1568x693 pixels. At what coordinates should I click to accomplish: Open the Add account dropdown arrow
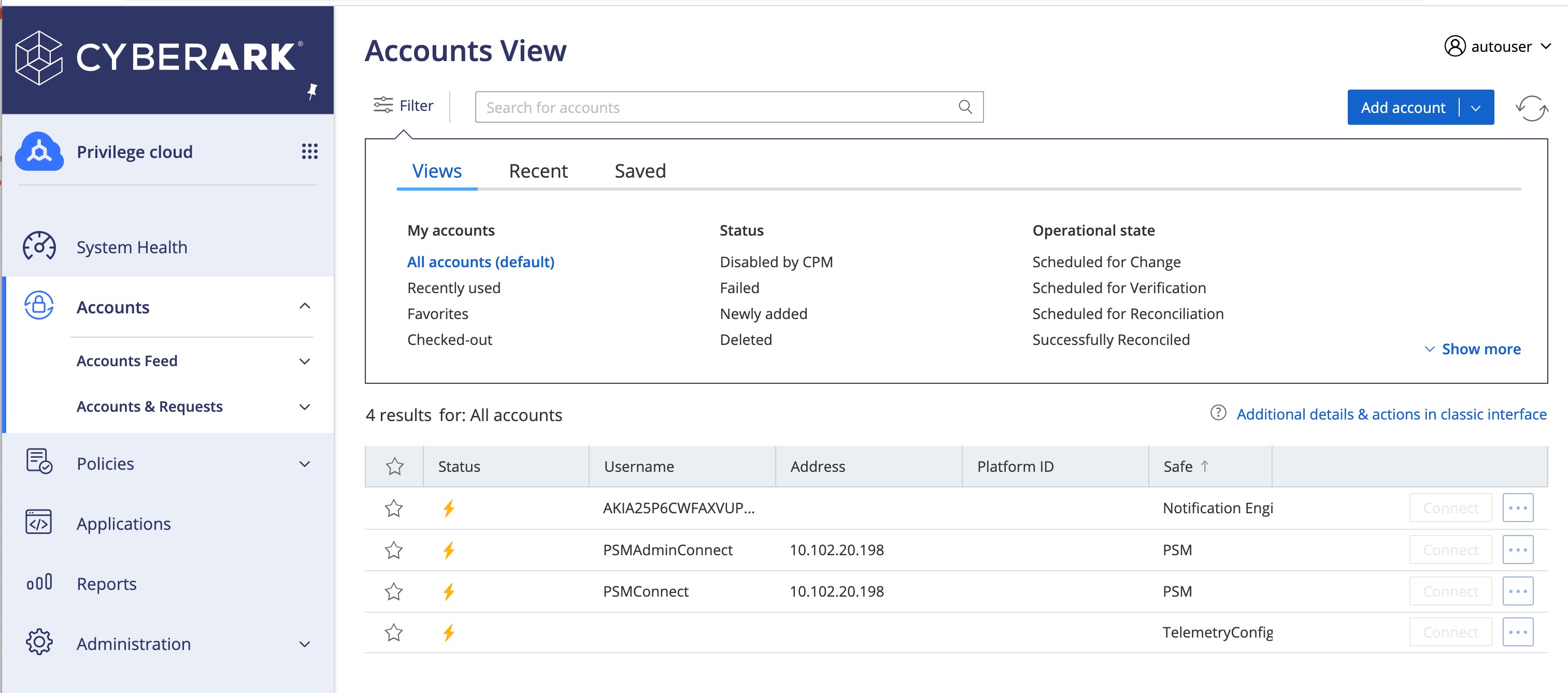[x=1475, y=107]
